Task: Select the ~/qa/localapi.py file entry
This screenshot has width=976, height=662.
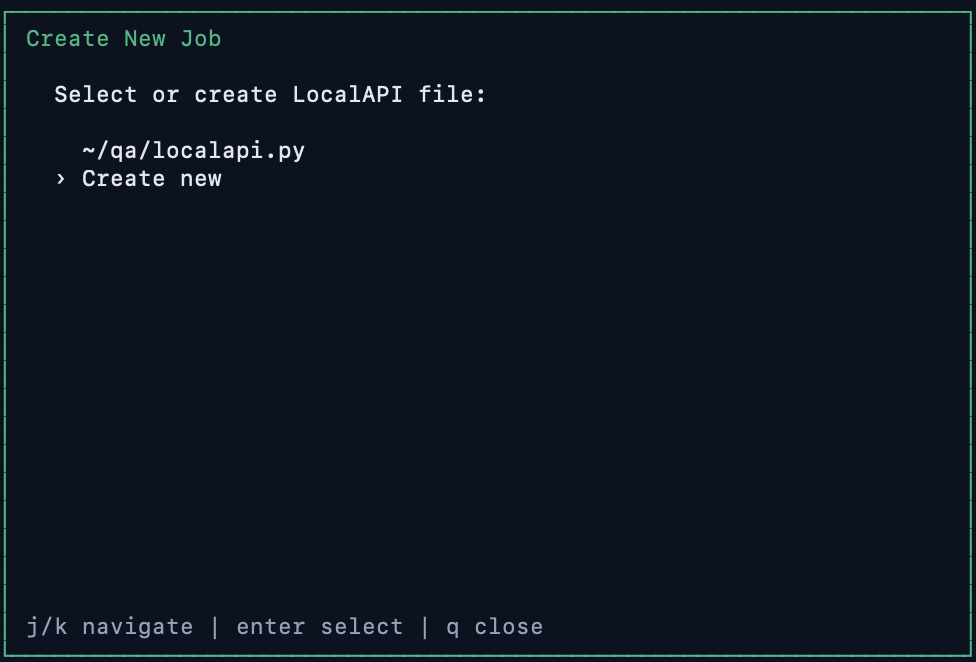Action: click(x=193, y=150)
